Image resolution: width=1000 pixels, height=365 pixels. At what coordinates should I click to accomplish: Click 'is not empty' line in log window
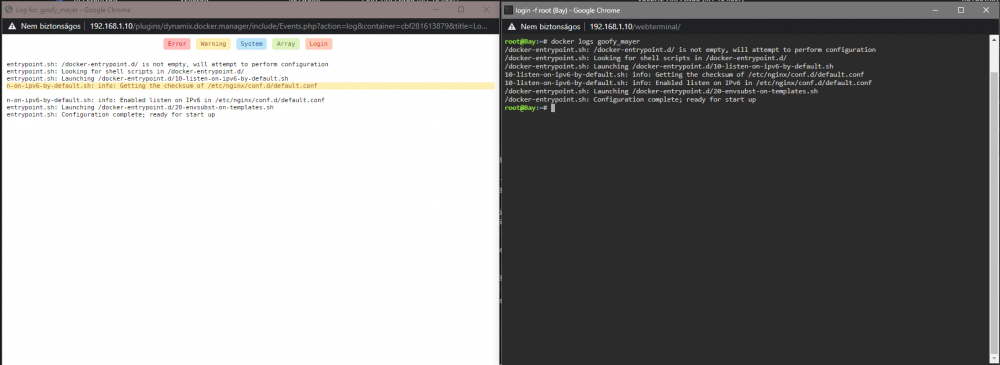tap(167, 64)
